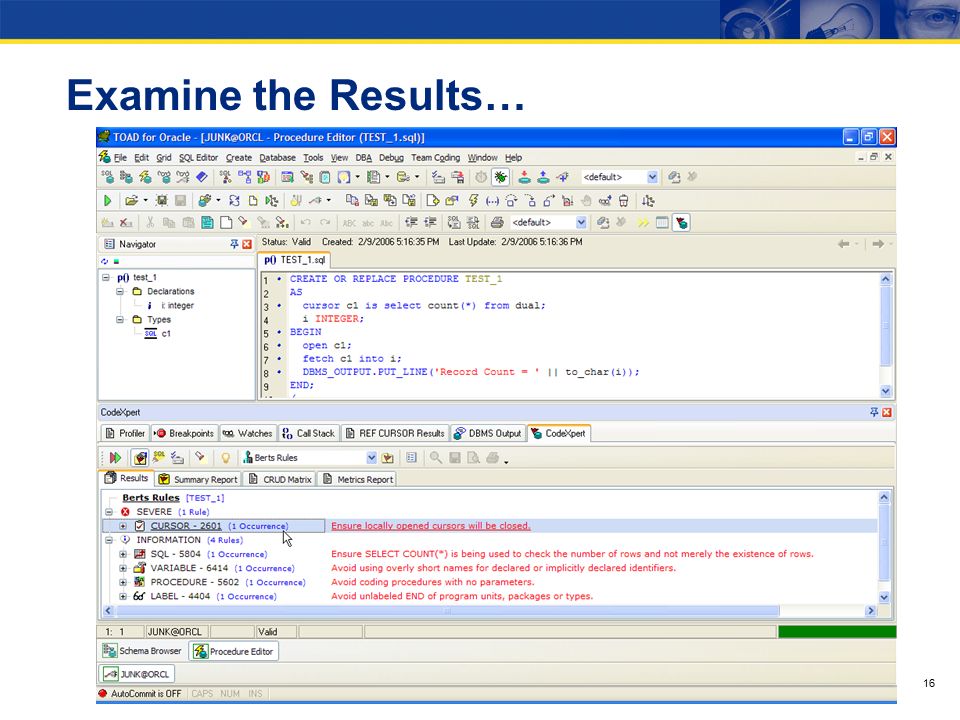960x720 pixels.
Task: Click the results scroll-right arrow
Action: (x=871, y=611)
